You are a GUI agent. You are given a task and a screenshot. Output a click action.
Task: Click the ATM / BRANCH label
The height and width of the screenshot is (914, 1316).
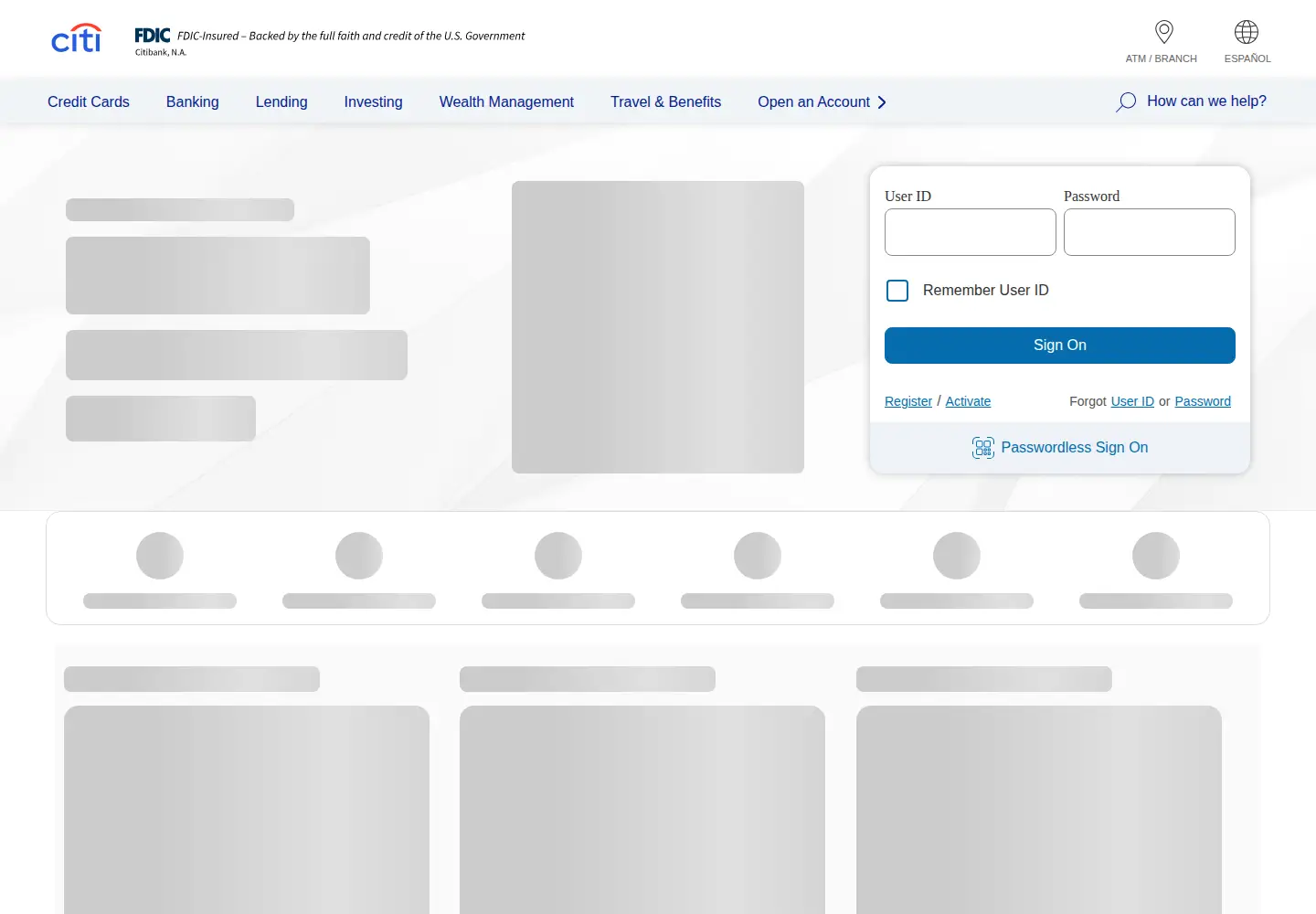(1162, 58)
